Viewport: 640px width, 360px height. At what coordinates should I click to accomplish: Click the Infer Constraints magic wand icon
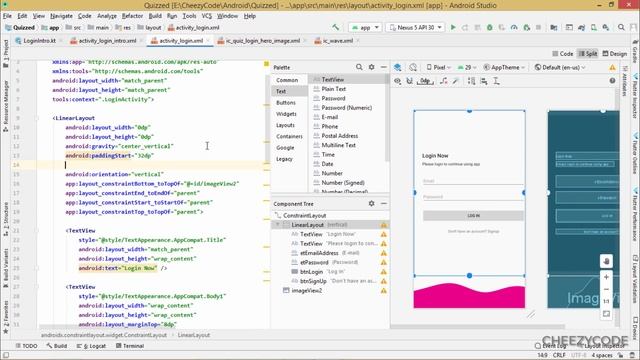456,81
